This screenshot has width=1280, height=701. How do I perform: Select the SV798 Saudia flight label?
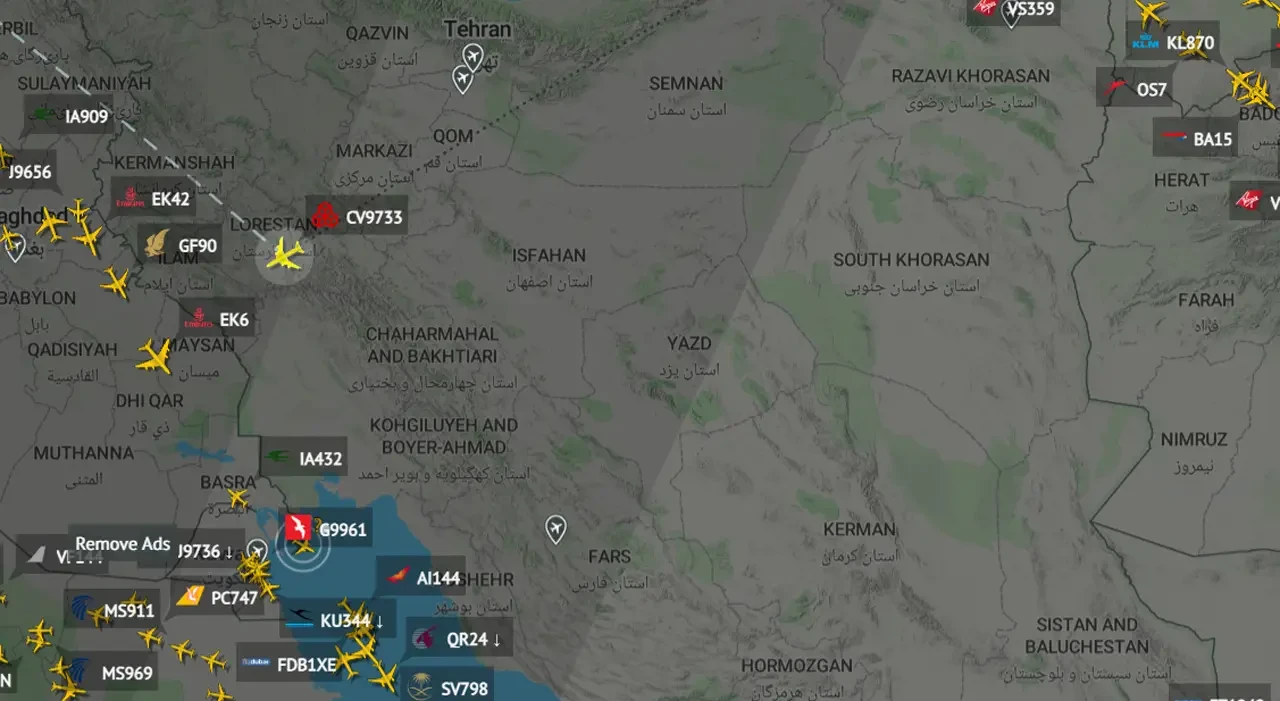pos(449,687)
